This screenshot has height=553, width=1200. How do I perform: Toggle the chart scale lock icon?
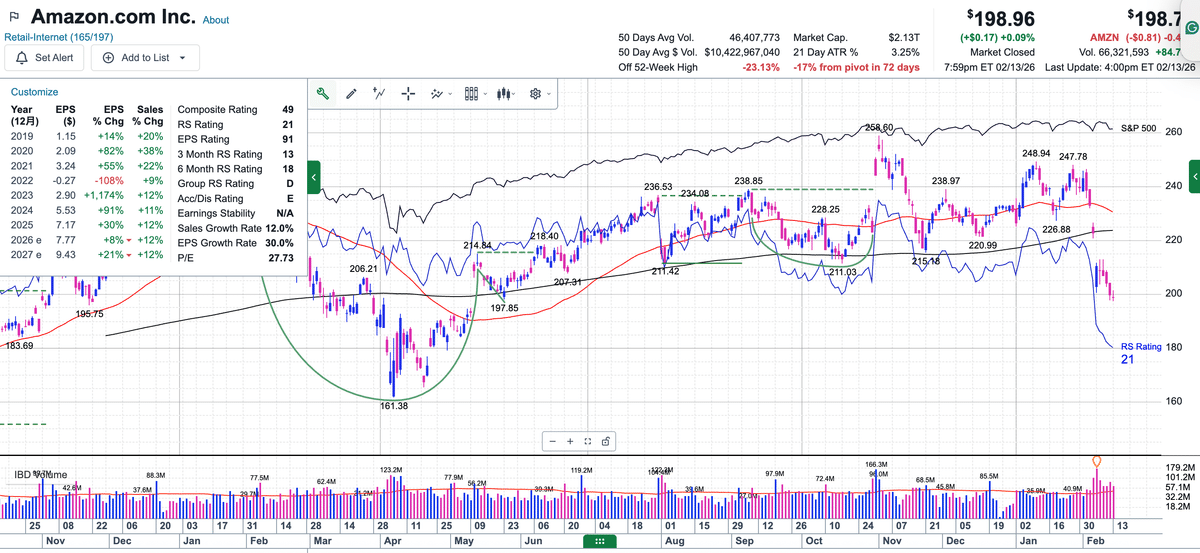pyautogui.click(x=606, y=441)
